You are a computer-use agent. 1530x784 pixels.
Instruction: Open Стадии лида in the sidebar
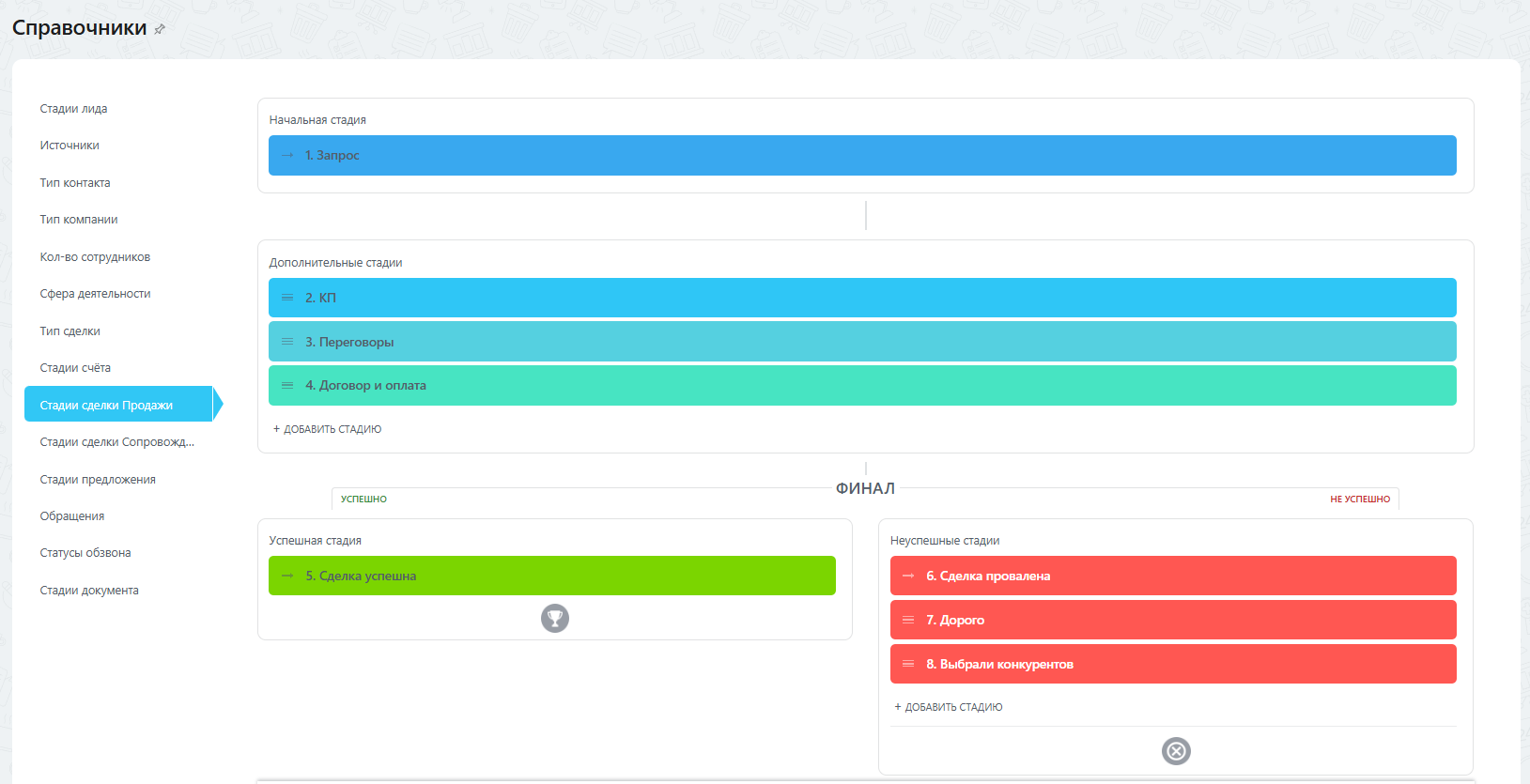coord(73,109)
